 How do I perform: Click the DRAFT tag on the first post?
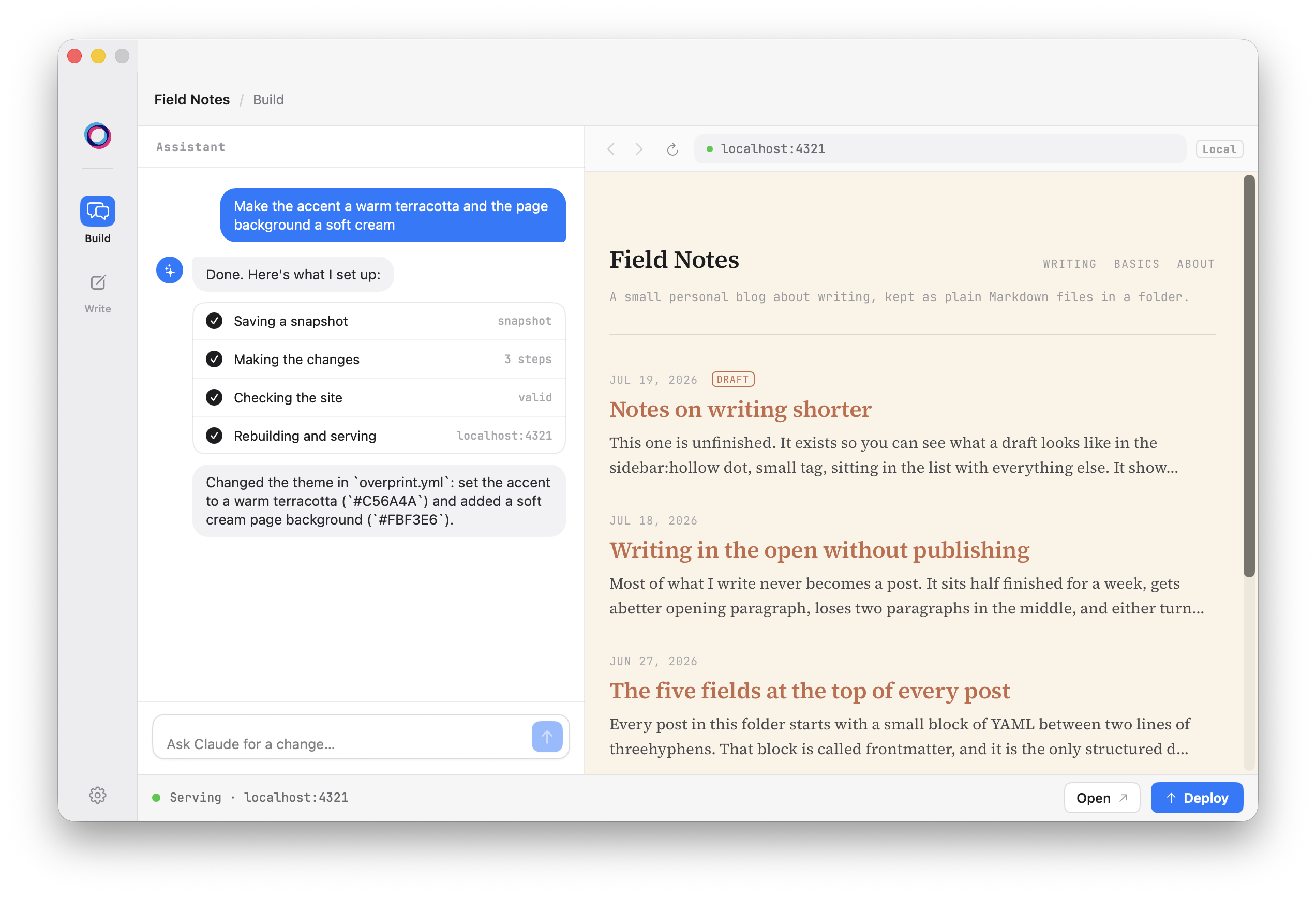[x=732, y=379]
